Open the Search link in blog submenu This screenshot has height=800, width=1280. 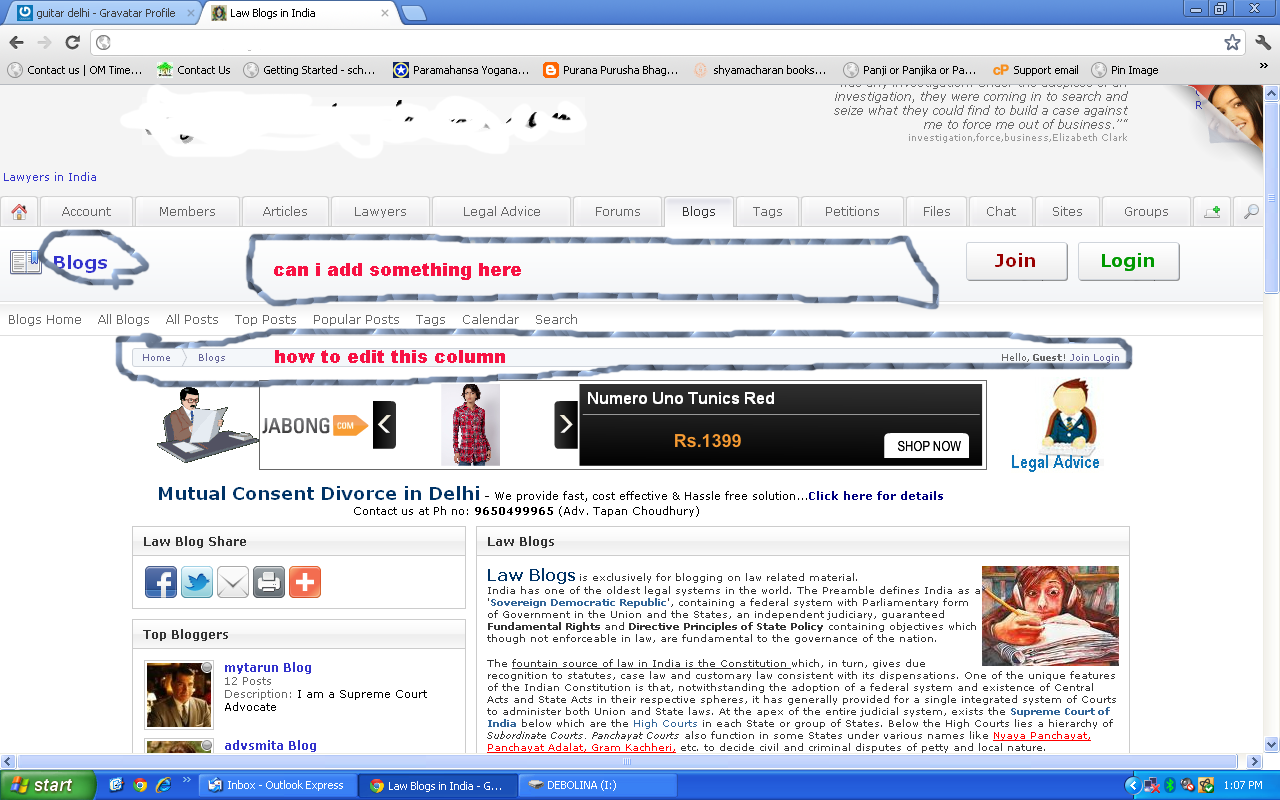tap(556, 320)
